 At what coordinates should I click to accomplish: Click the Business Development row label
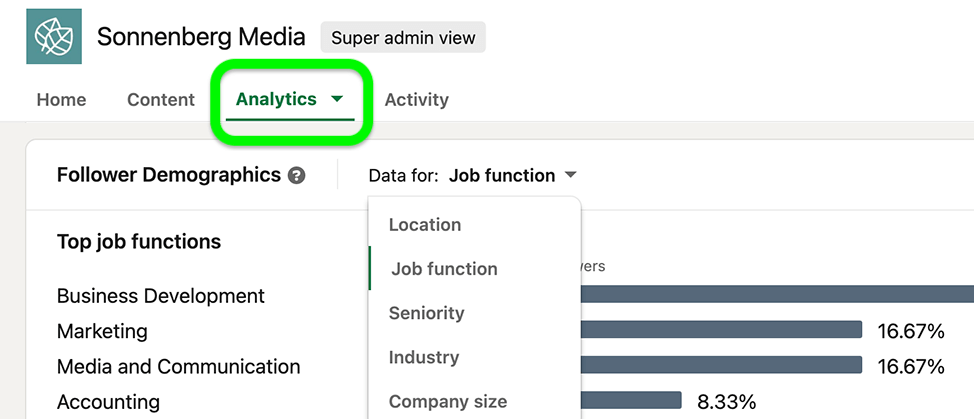coord(161,295)
